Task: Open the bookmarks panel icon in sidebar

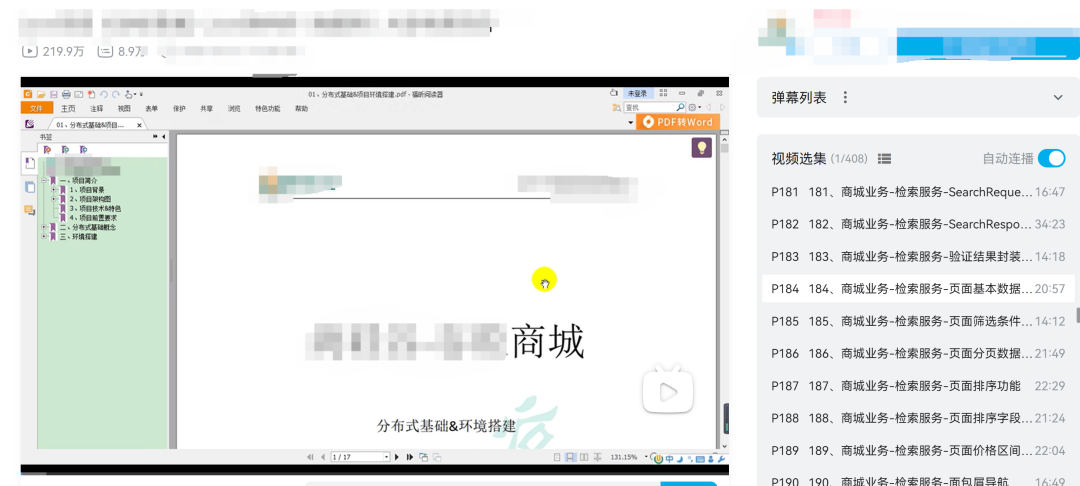Action: coord(30,163)
